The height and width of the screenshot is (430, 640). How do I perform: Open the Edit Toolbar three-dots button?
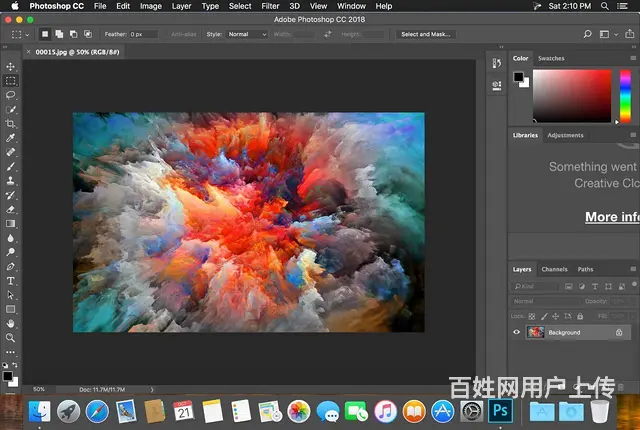tap(11, 352)
